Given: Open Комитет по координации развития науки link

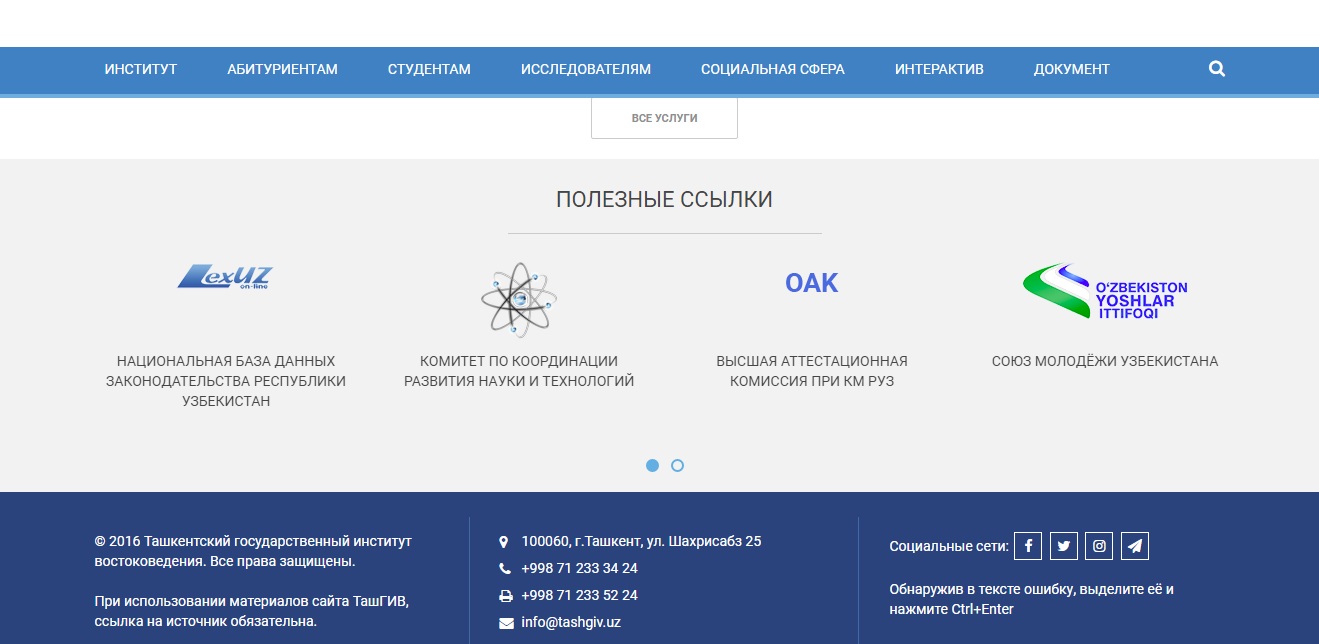Looking at the screenshot, I should (x=519, y=371).
